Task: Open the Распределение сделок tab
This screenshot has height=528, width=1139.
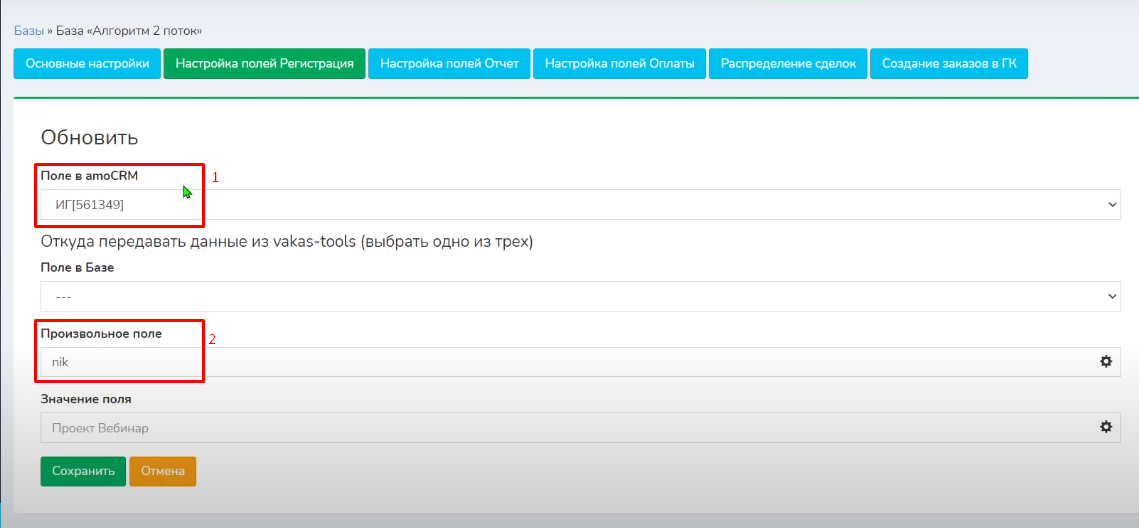Action: 788,64
